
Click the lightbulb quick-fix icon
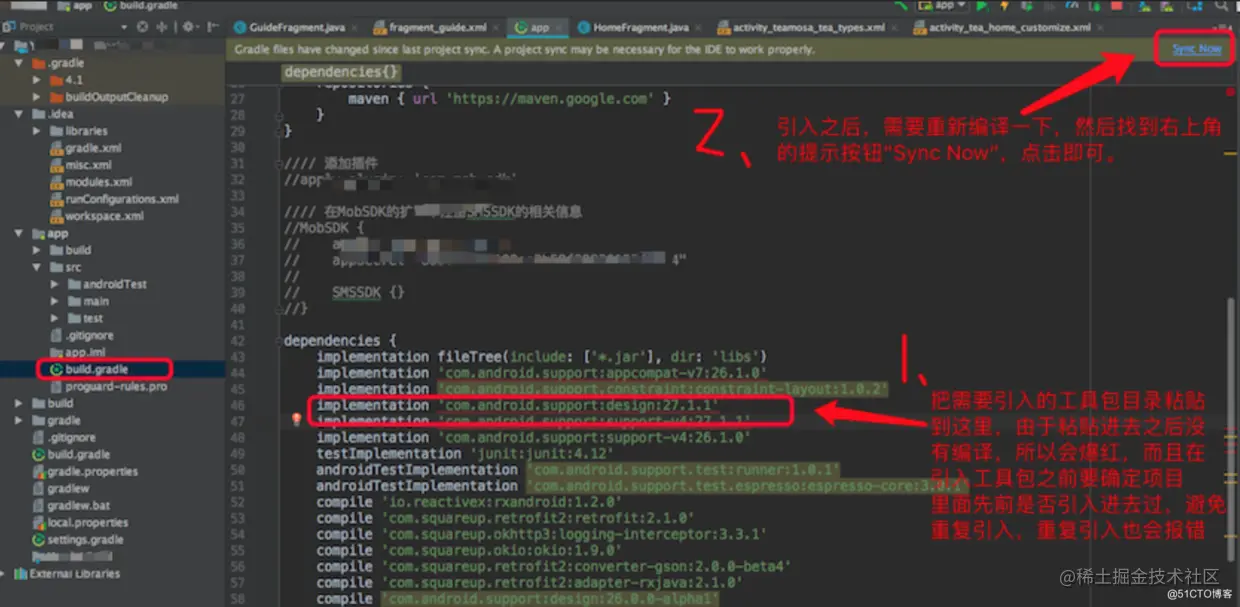click(296, 420)
